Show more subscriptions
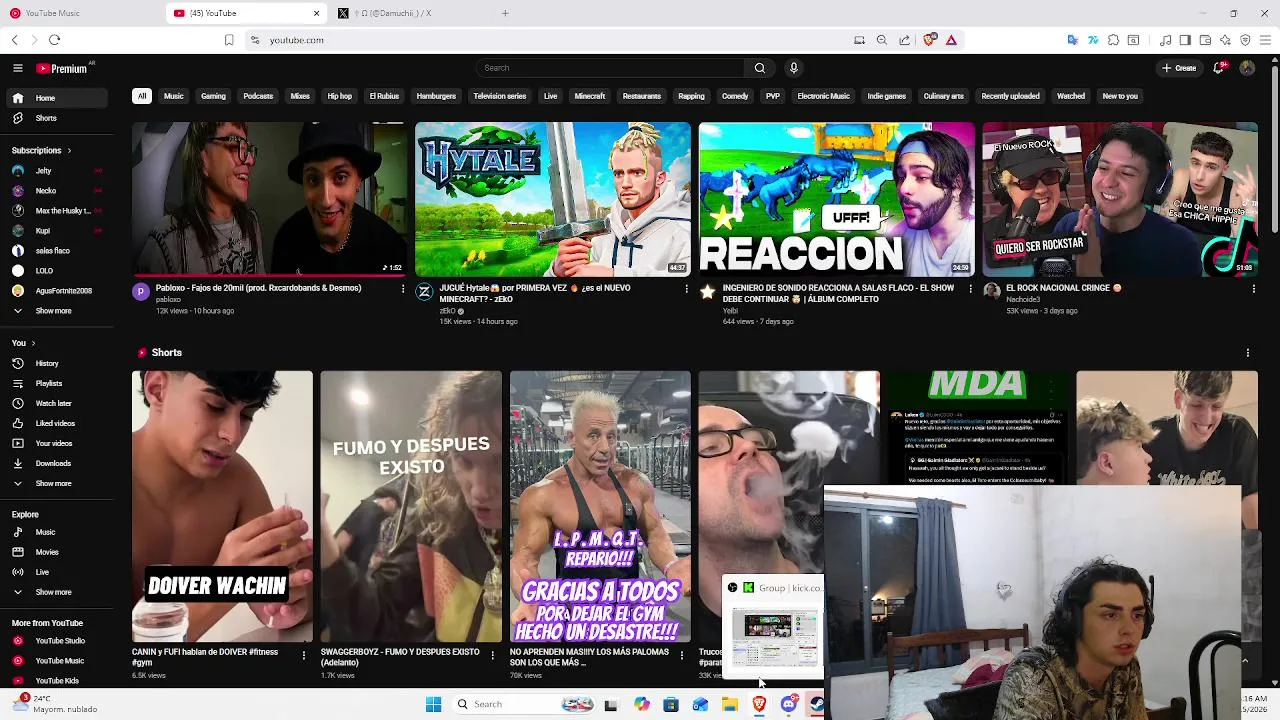1280x720 pixels. point(55,311)
